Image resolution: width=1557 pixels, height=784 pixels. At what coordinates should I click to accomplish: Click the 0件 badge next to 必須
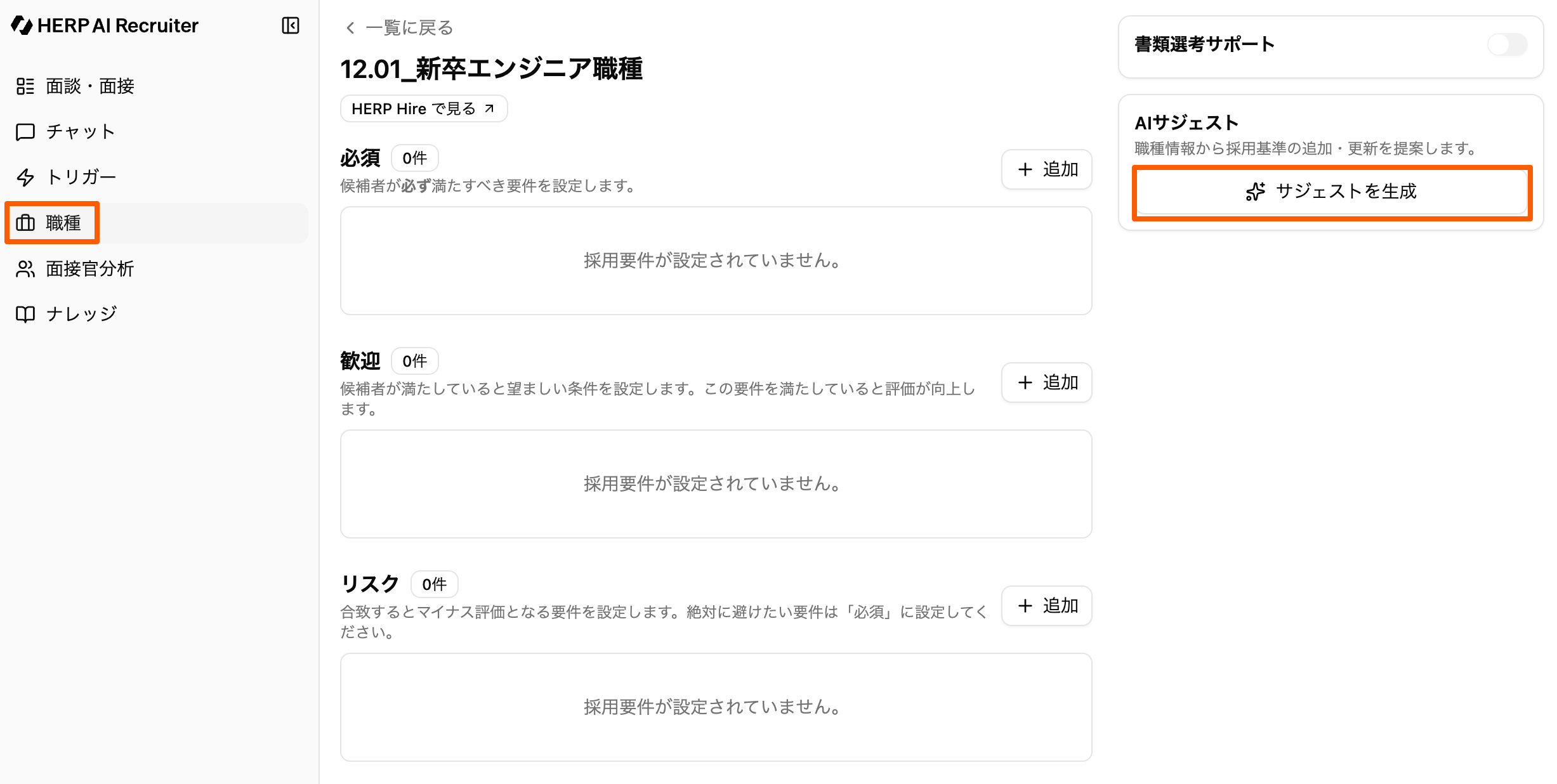[415, 158]
